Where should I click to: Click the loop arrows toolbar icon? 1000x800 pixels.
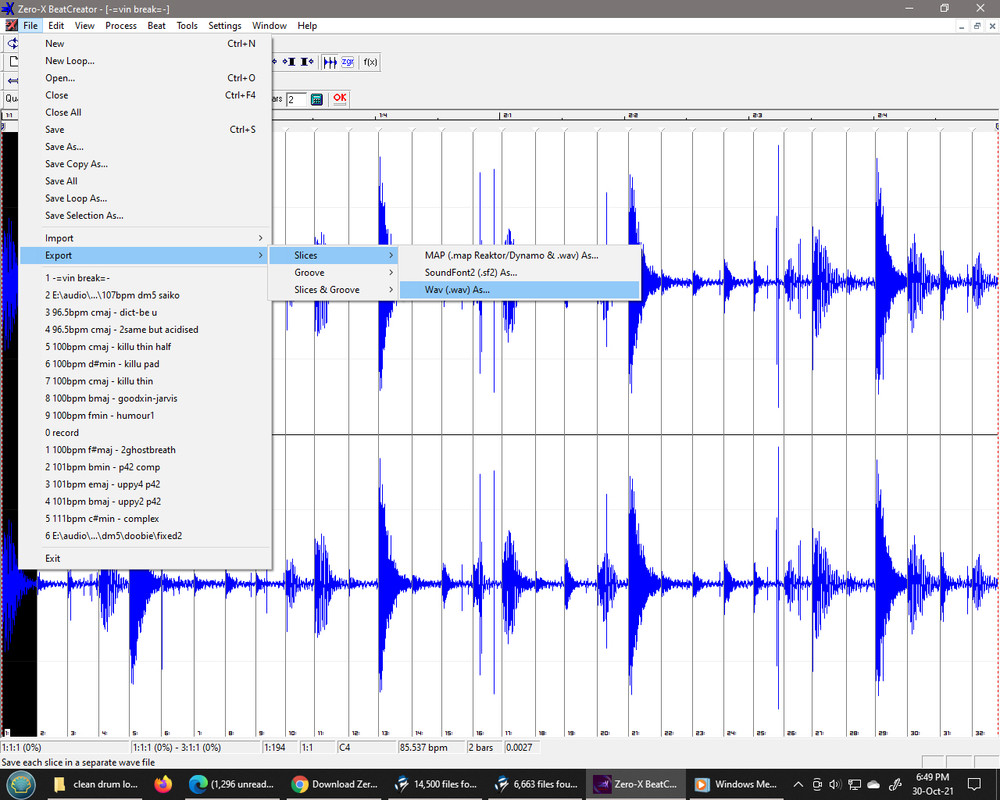coord(12,43)
